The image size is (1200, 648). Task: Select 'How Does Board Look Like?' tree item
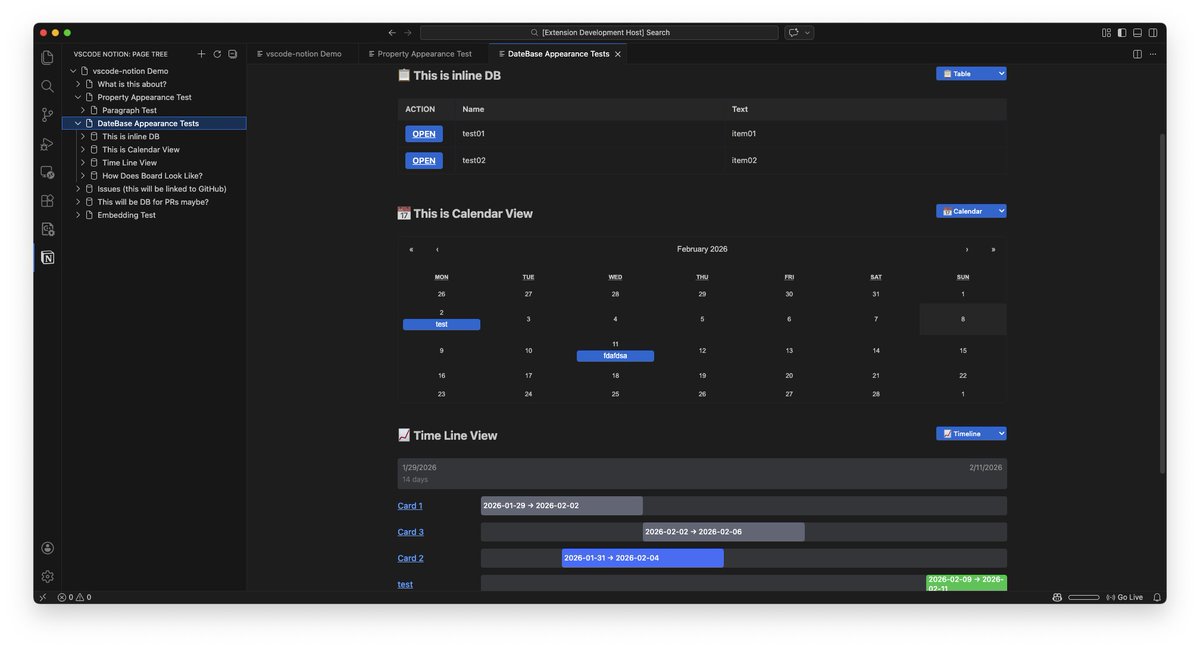(152, 175)
